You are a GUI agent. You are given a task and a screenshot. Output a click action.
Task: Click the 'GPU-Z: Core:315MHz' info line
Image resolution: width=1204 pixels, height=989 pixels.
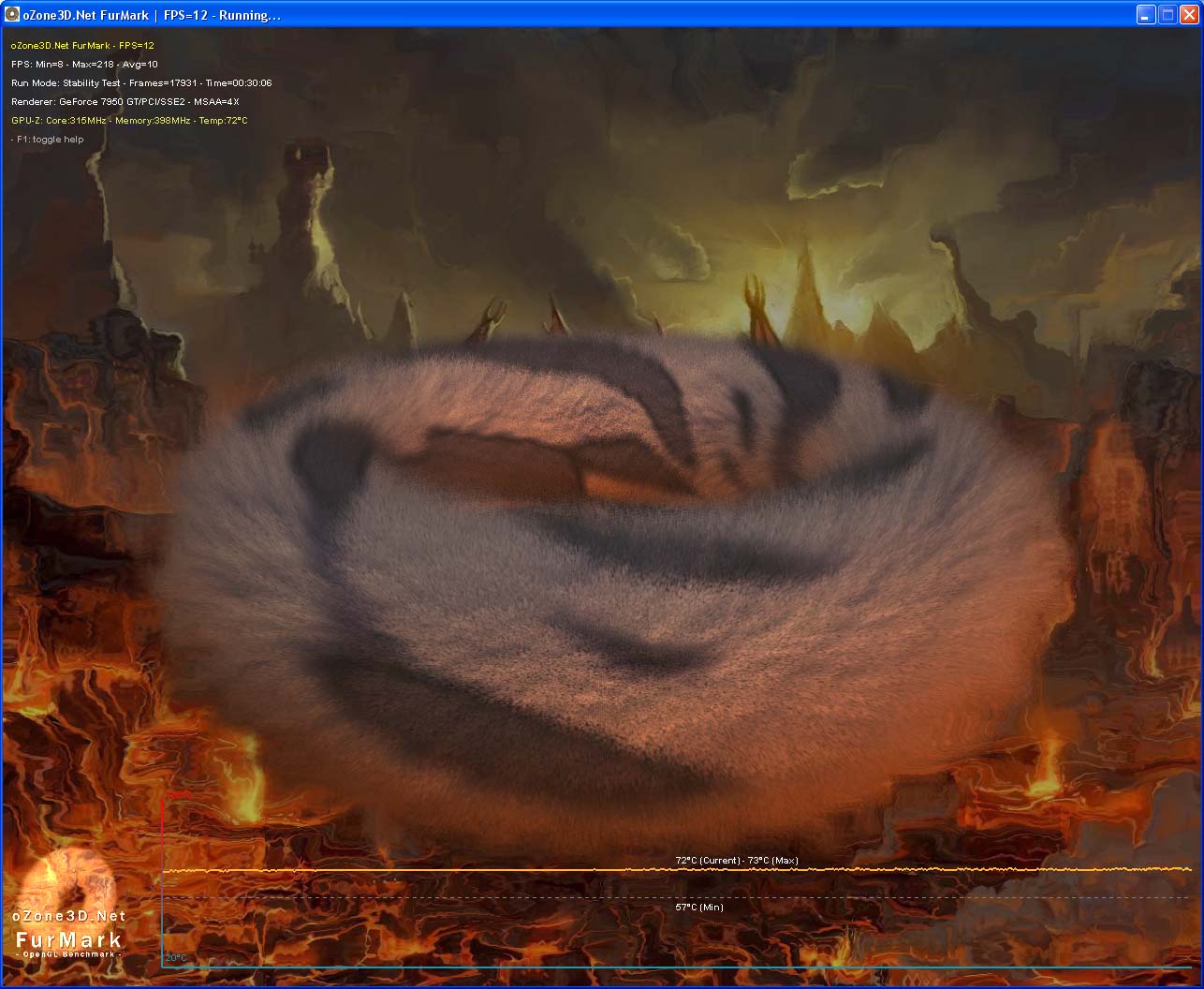point(129,120)
